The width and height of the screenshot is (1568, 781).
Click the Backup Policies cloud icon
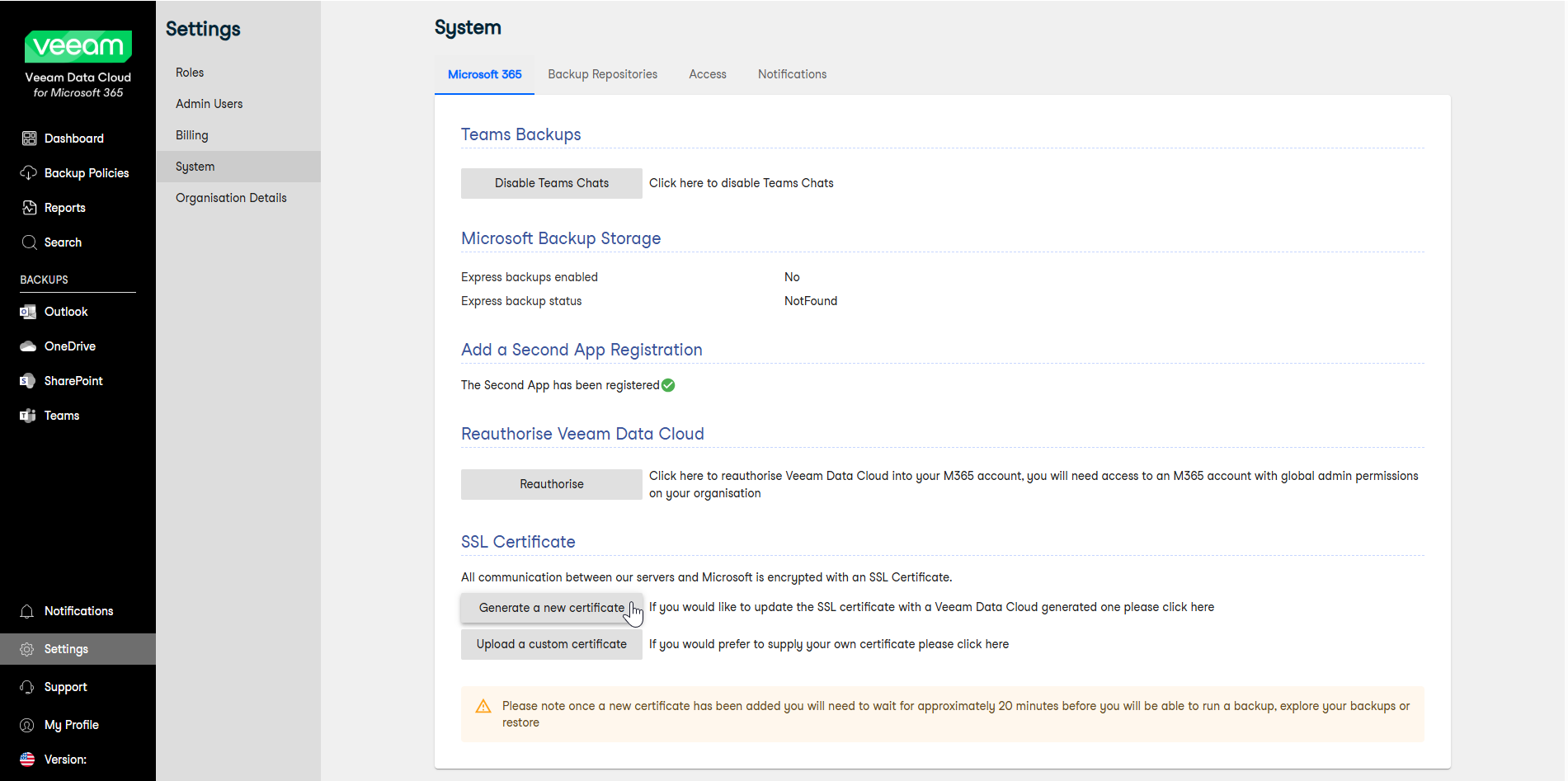[29, 173]
